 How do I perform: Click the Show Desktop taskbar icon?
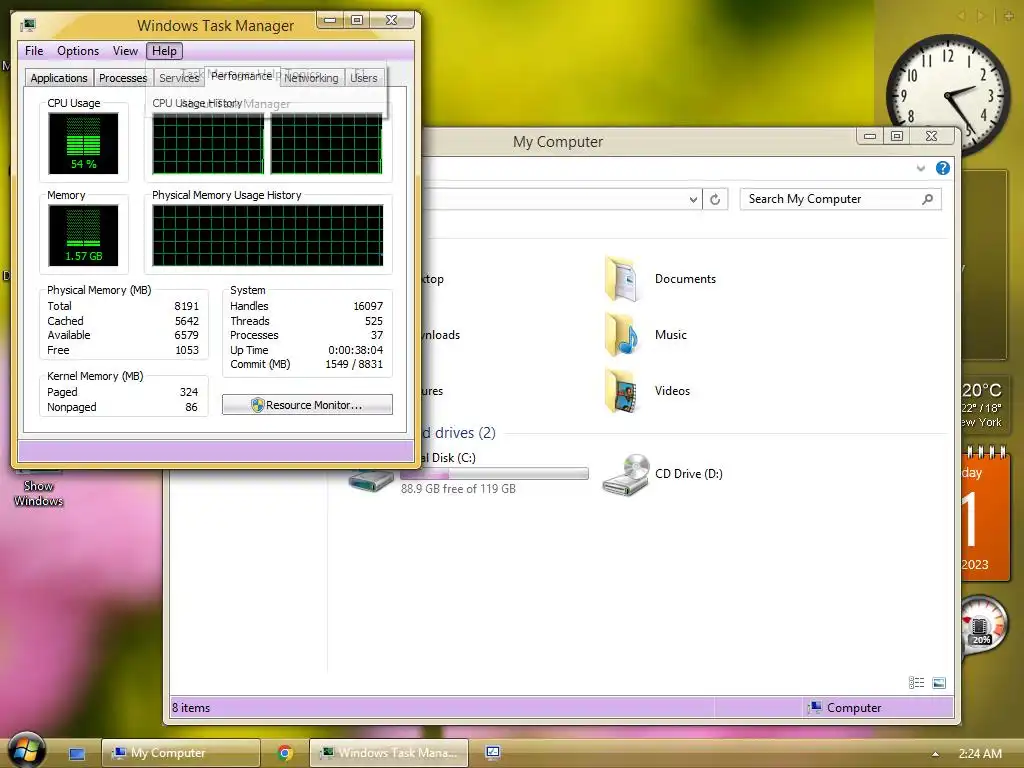point(76,754)
